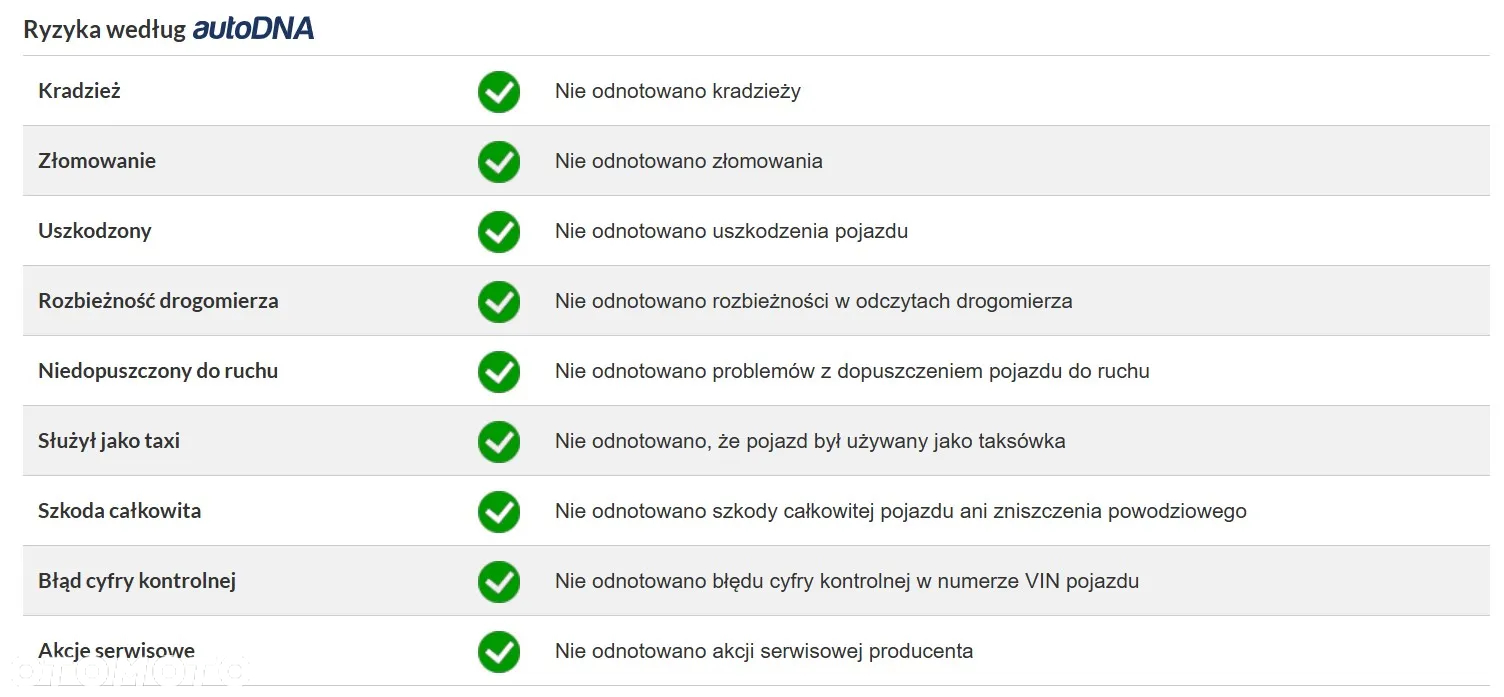Click the checkmark icon for Rozbieżność drogomierza
1504x697 pixels.
[498, 301]
